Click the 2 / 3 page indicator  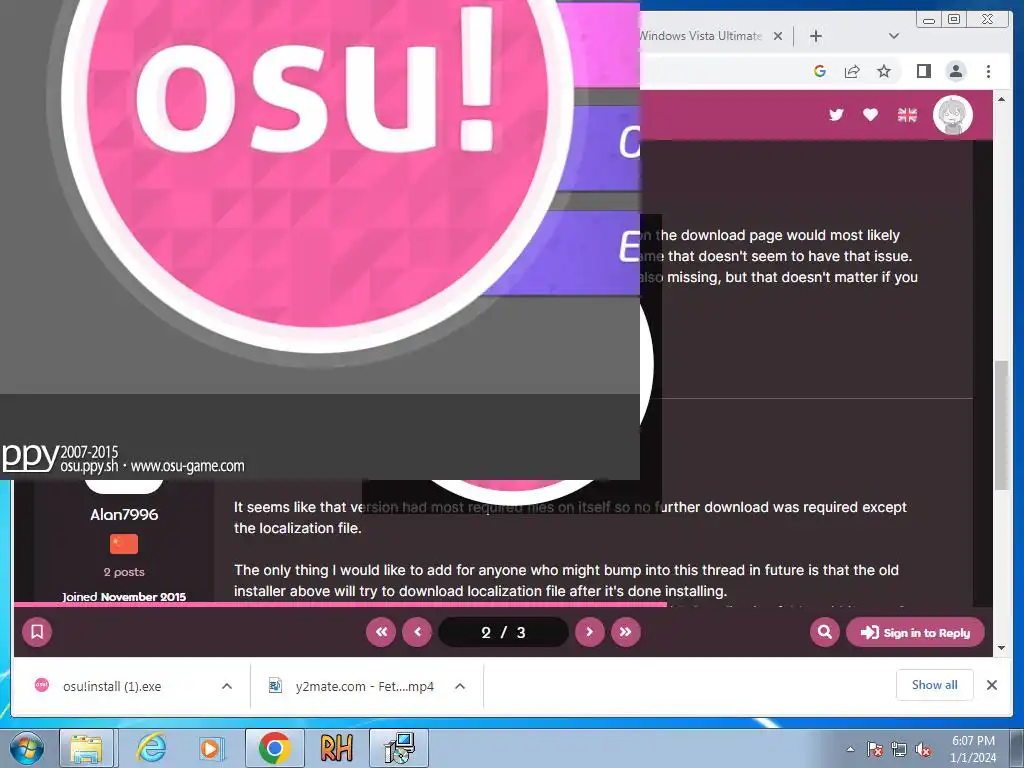503,632
